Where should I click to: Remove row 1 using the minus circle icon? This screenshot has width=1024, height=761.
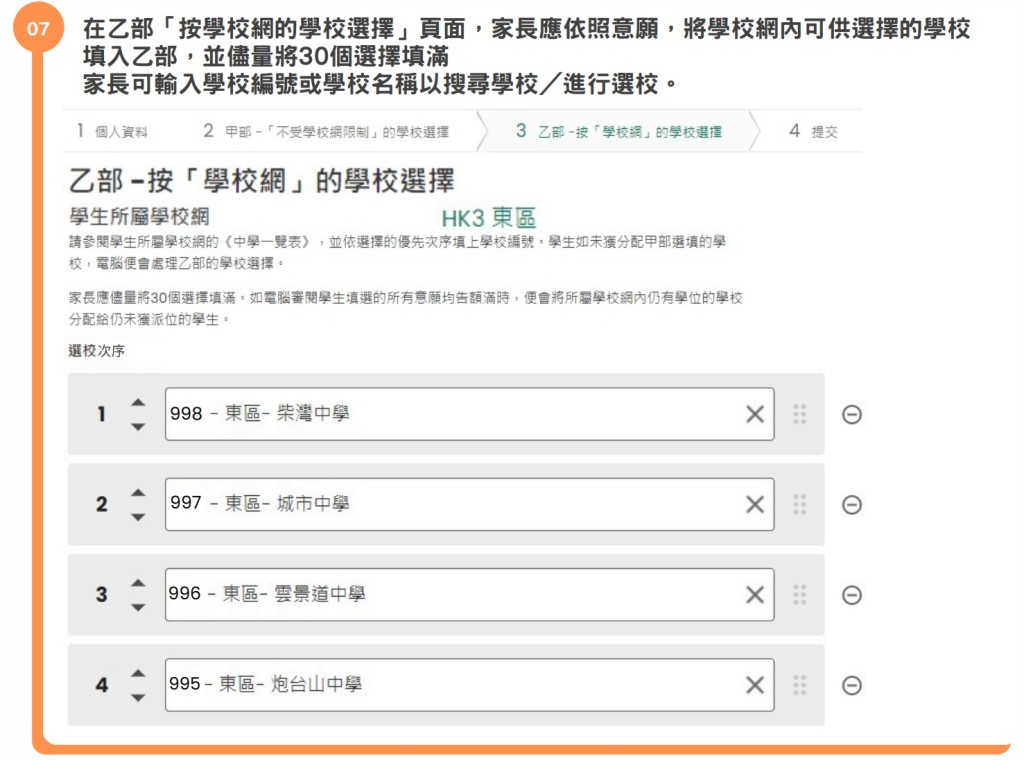coord(852,414)
